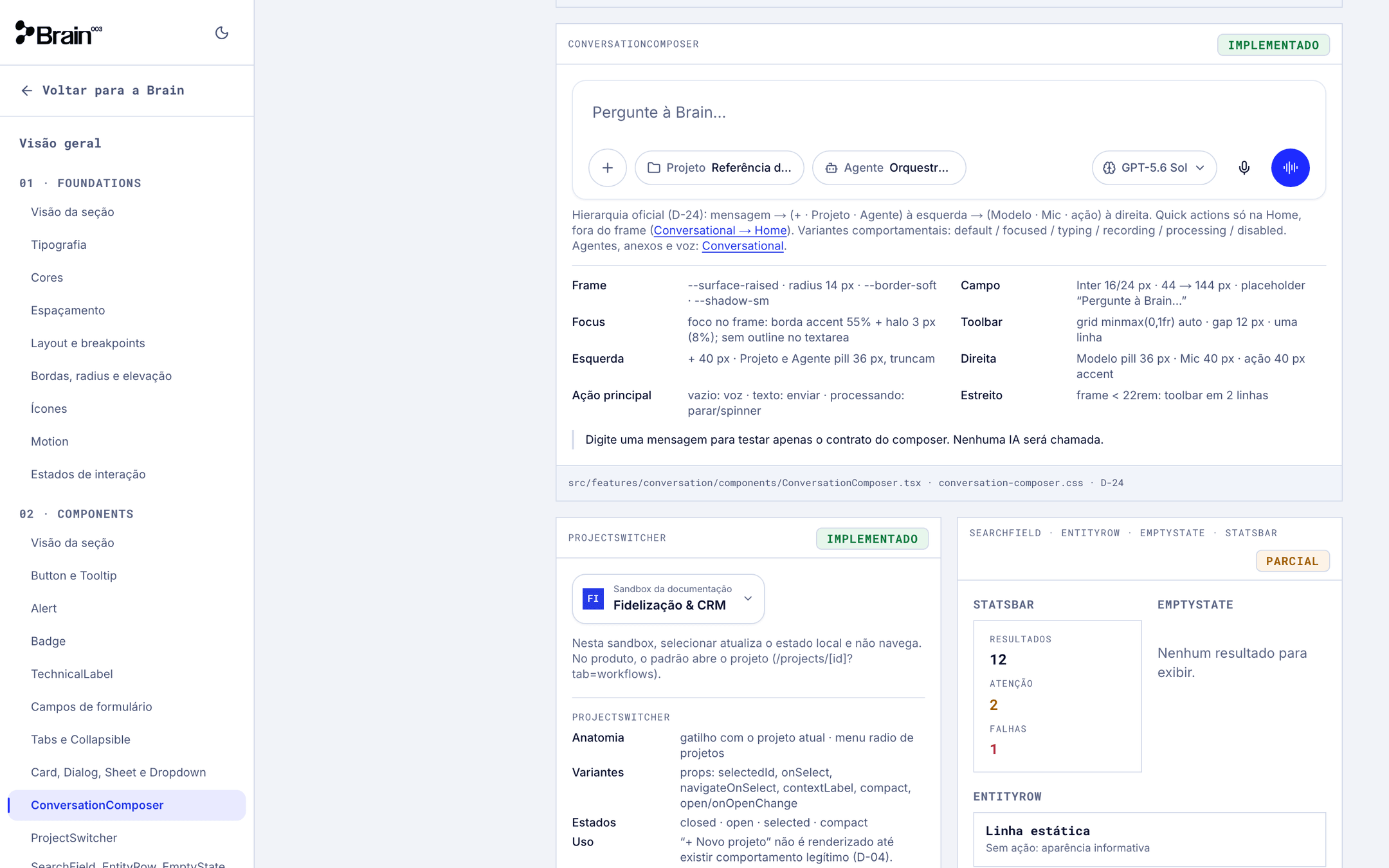Click back arrow beside Voltar para a Brain
The width and height of the screenshot is (1389, 868).
pos(26,91)
